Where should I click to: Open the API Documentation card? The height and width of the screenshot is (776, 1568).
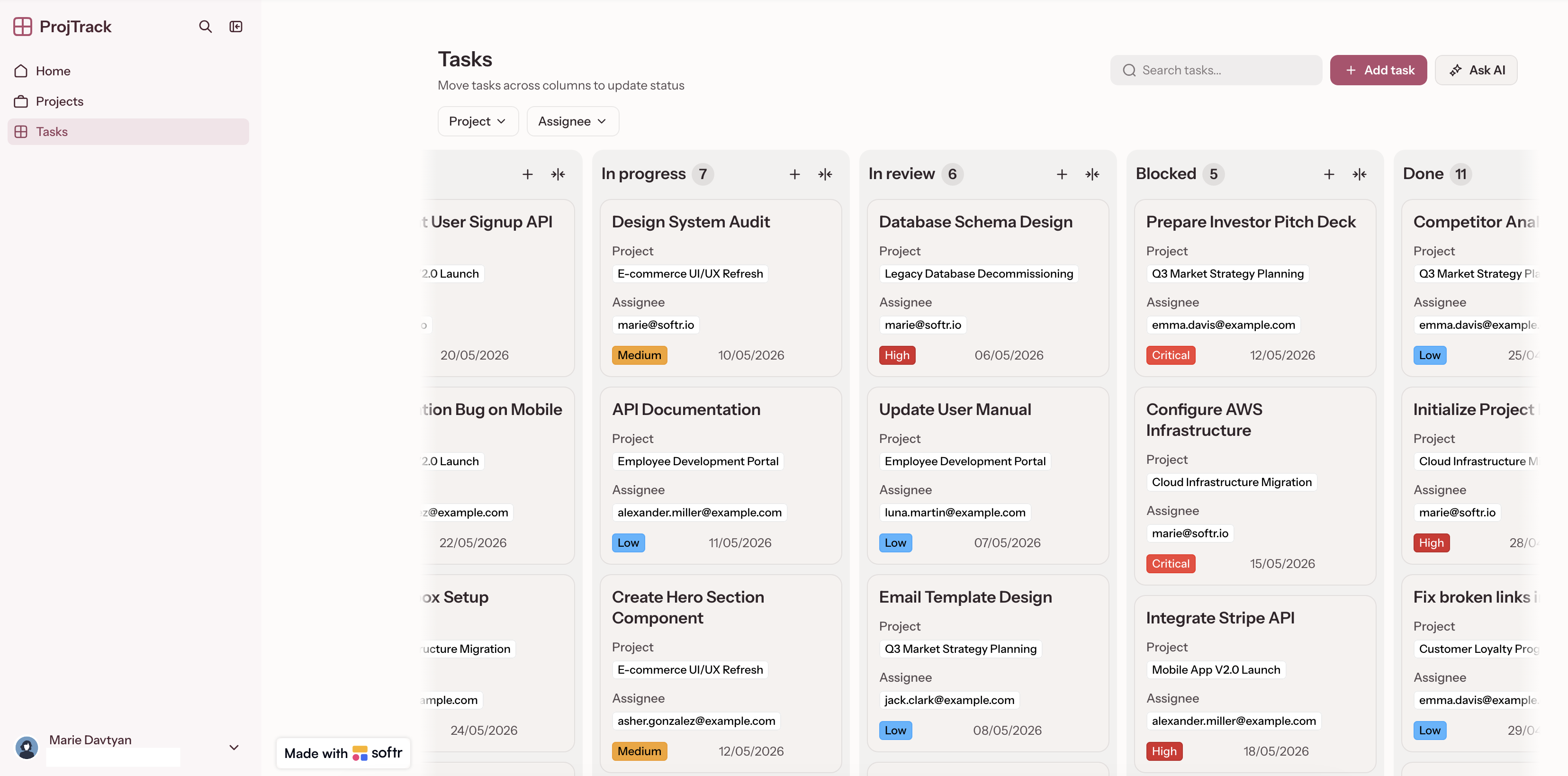pos(720,475)
